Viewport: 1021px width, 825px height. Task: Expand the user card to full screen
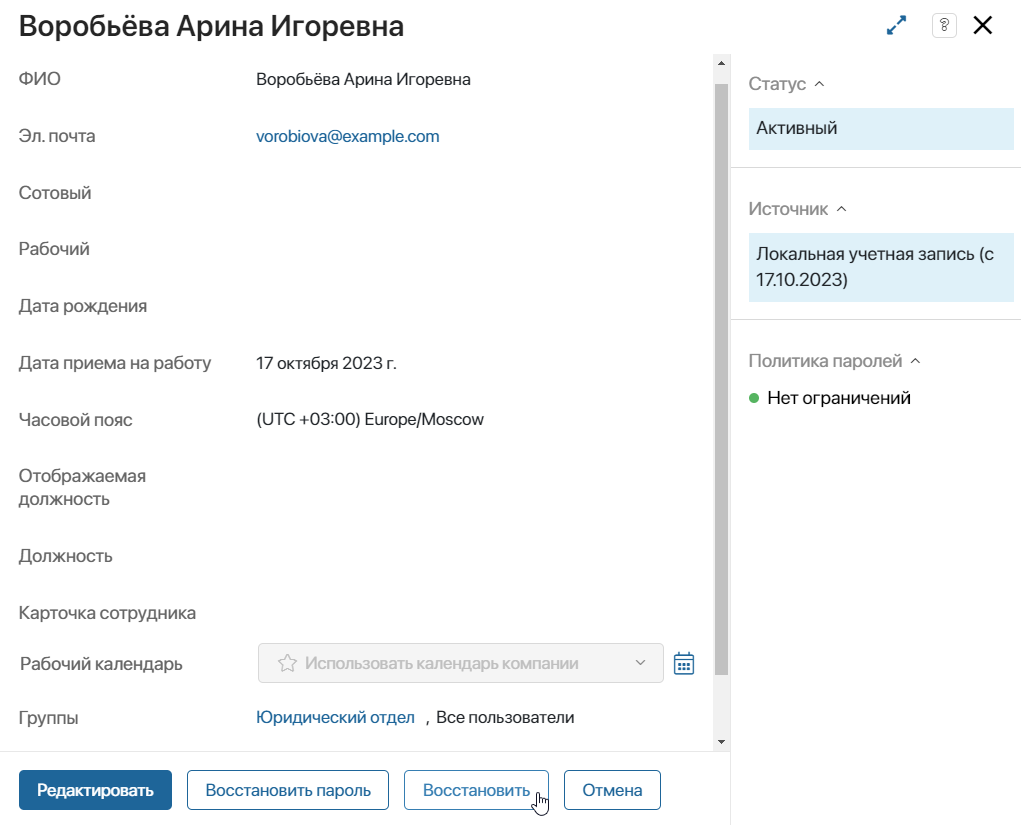click(x=897, y=25)
